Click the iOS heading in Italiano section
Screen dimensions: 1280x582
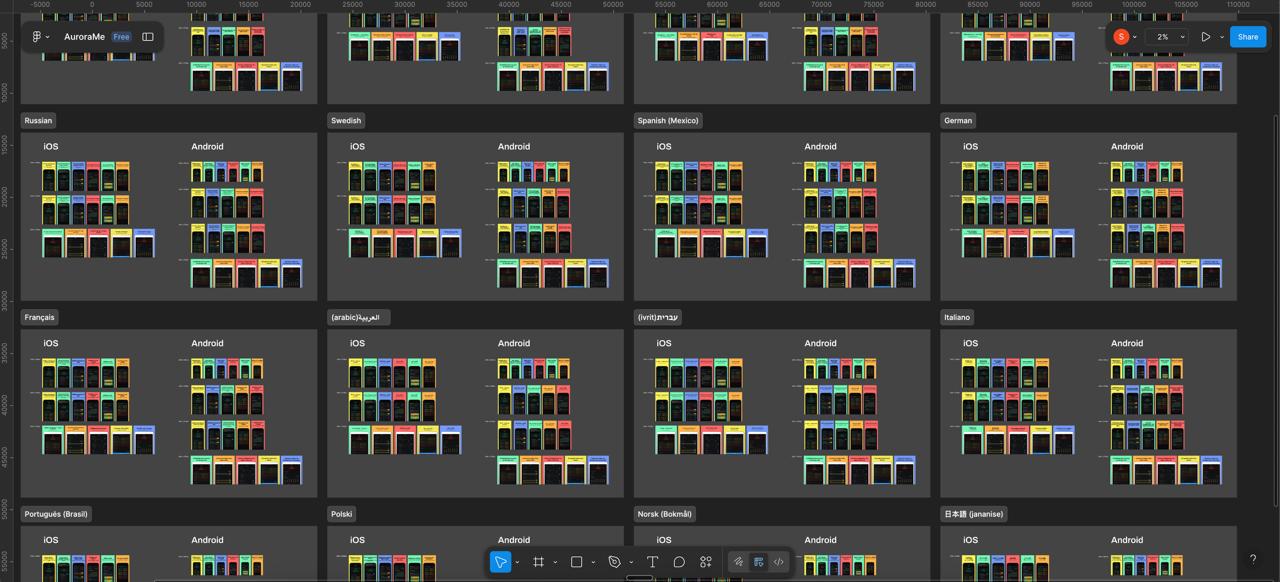pos(970,343)
